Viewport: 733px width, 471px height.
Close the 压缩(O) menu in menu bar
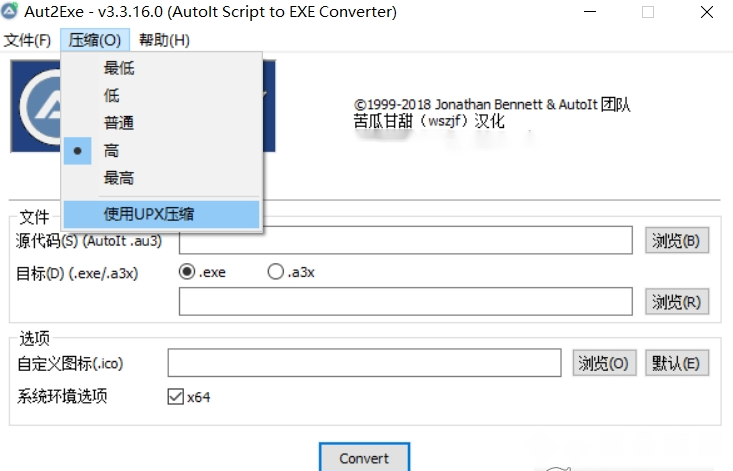(95, 40)
